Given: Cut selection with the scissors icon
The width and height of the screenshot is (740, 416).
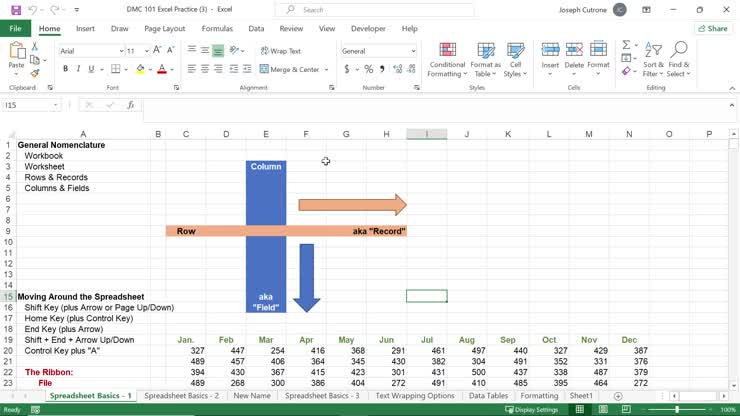Looking at the screenshot, I should pos(34,46).
